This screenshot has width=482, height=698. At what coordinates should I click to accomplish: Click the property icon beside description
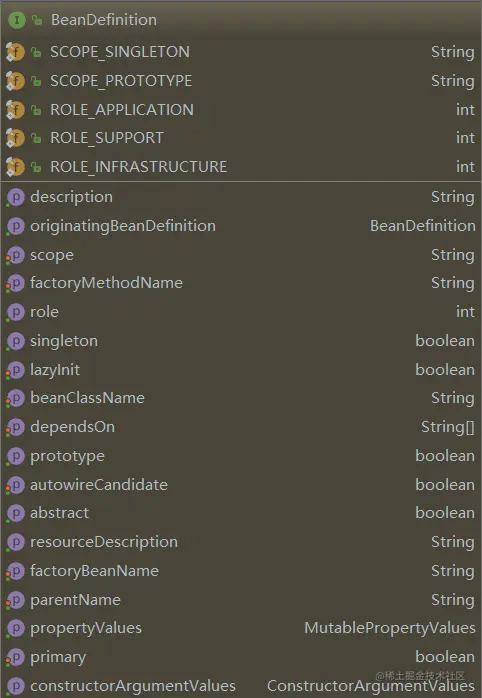(x=16, y=197)
